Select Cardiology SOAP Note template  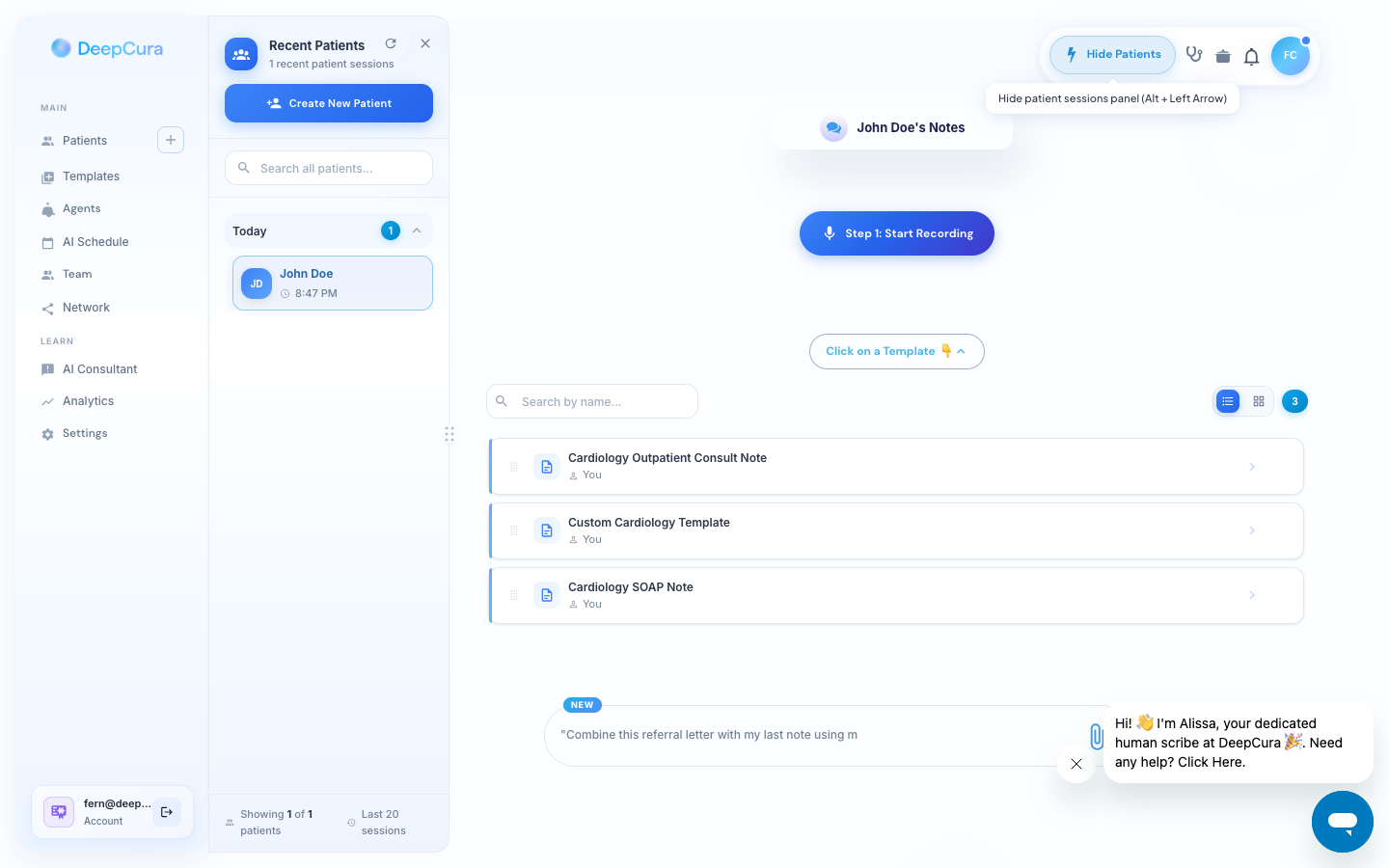(x=897, y=595)
